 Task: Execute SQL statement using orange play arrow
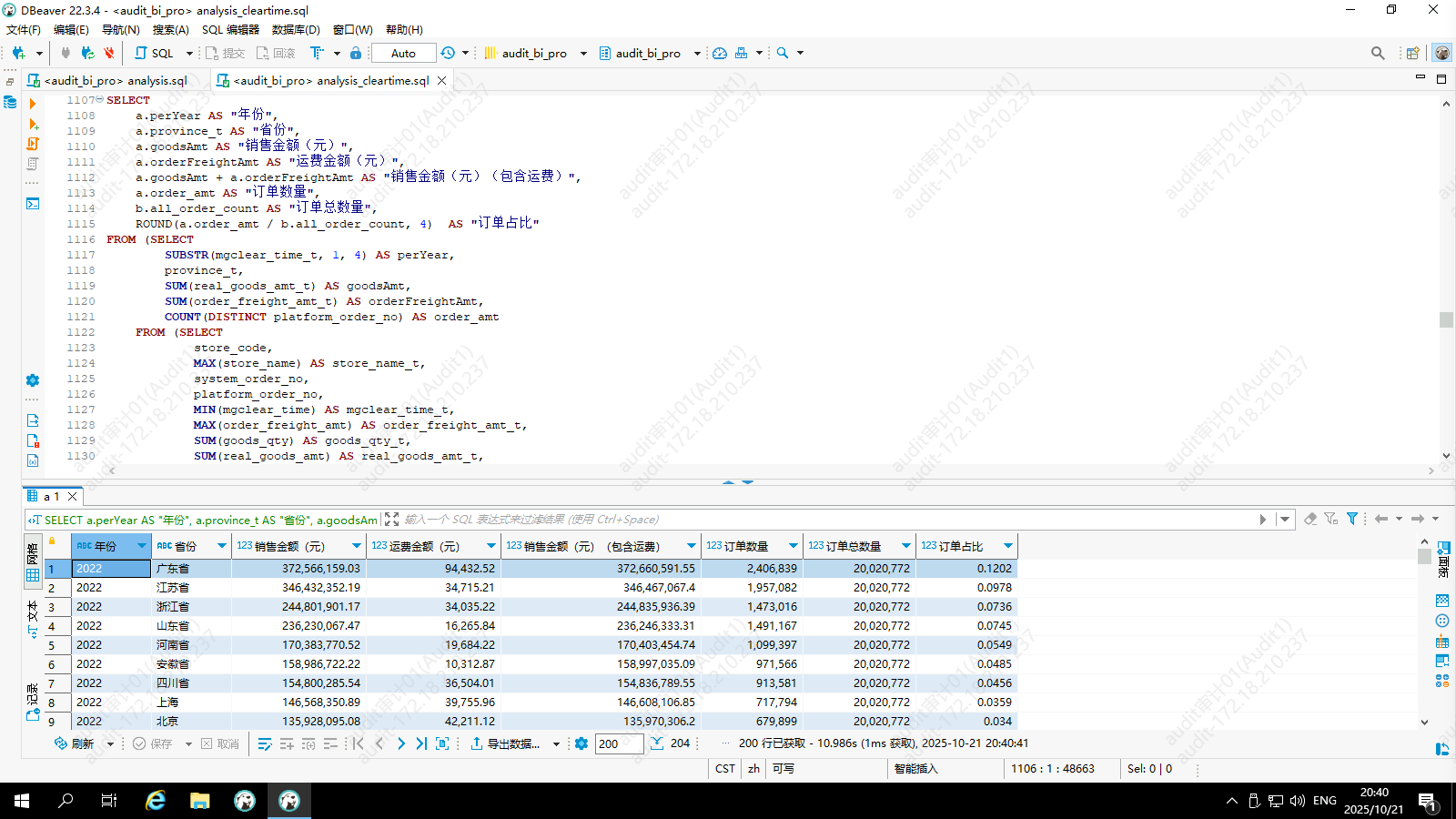[33, 104]
